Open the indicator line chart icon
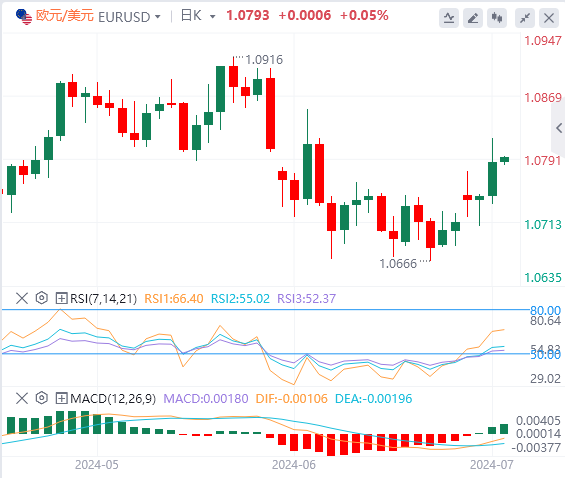Screen dimensions: 565x478 [x=449, y=18]
